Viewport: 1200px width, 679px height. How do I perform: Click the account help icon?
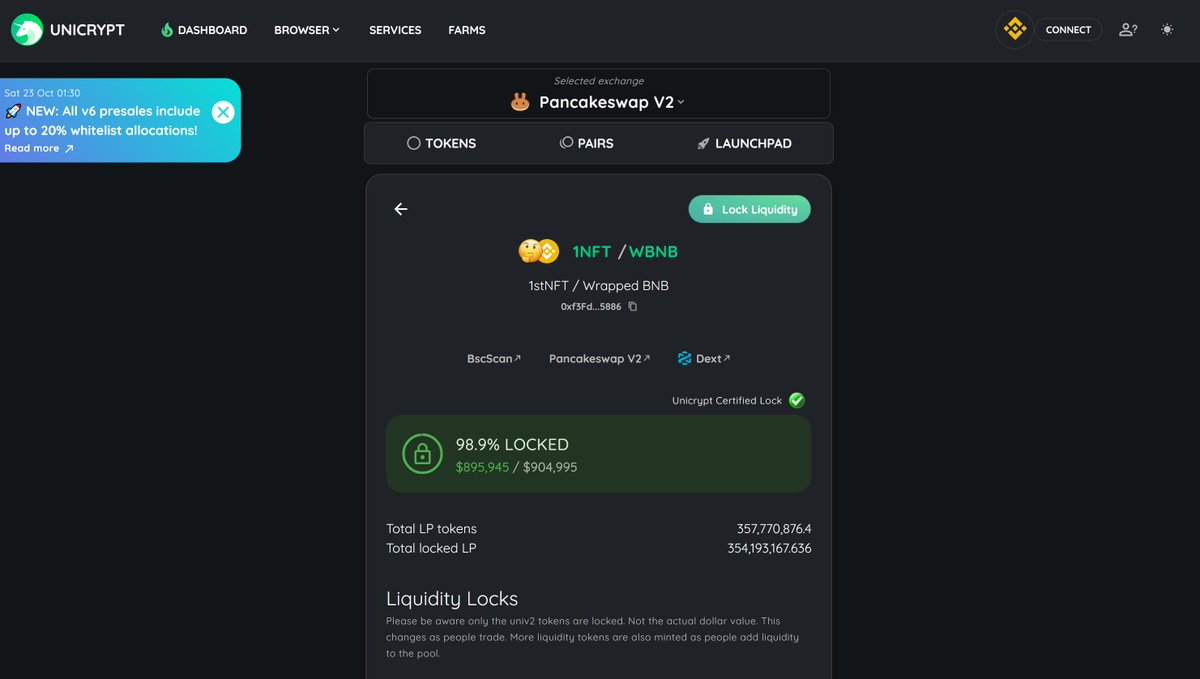coord(1128,29)
